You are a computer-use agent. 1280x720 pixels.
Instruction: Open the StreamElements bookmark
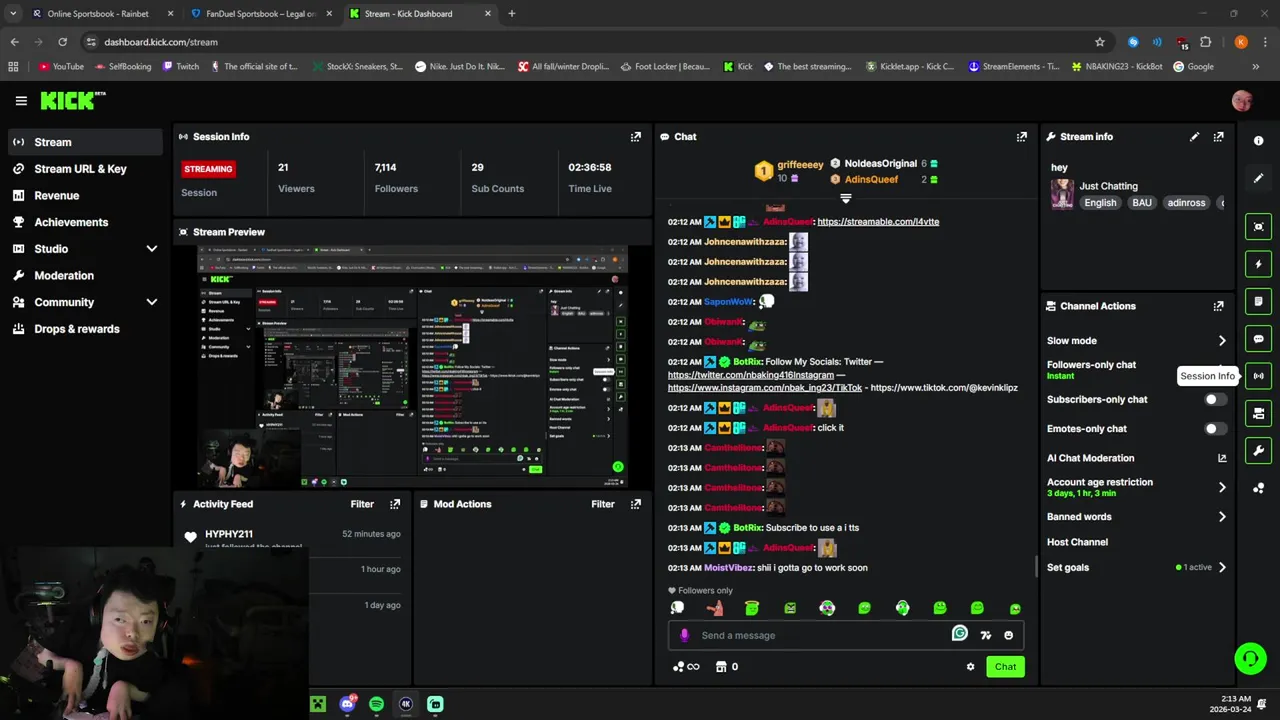[x=1013, y=67]
